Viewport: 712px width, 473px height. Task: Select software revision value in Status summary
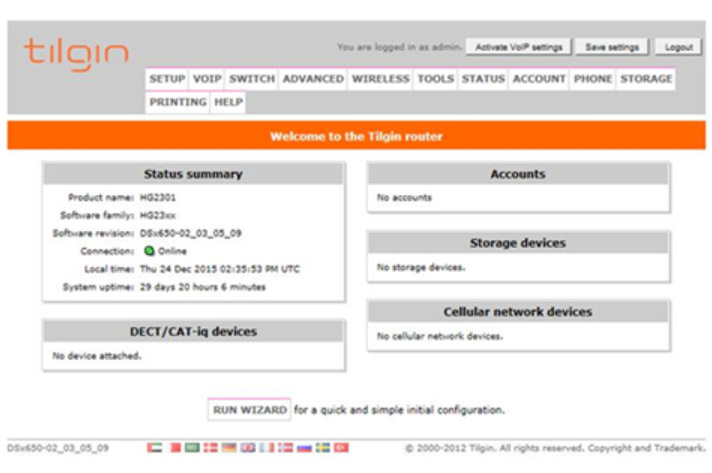pos(191,233)
